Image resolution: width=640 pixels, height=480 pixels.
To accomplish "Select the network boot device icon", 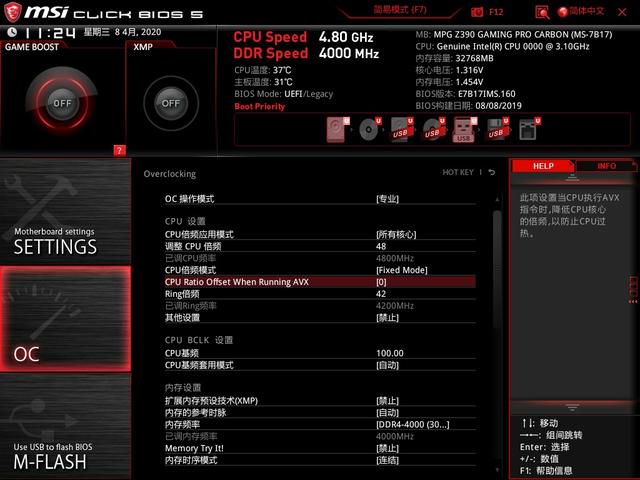I will click(529, 129).
